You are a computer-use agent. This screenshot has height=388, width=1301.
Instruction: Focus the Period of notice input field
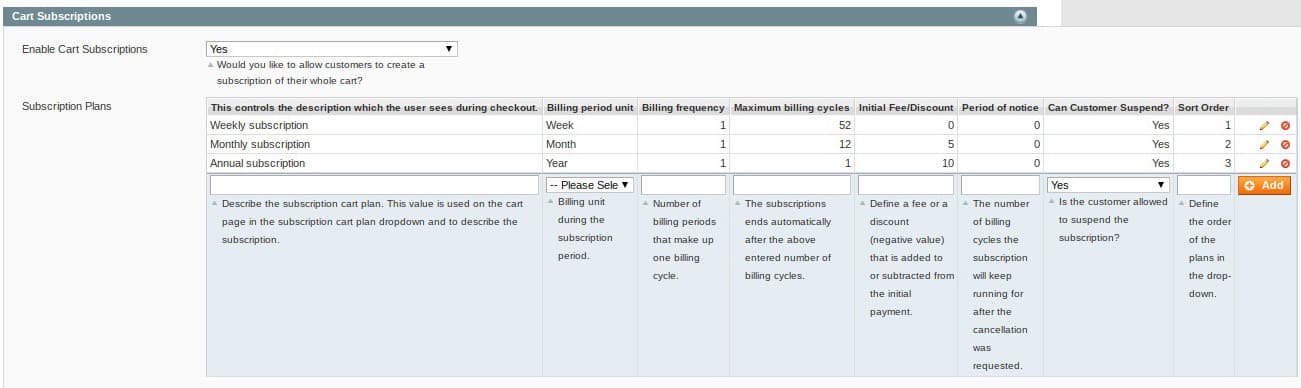(x=1000, y=185)
